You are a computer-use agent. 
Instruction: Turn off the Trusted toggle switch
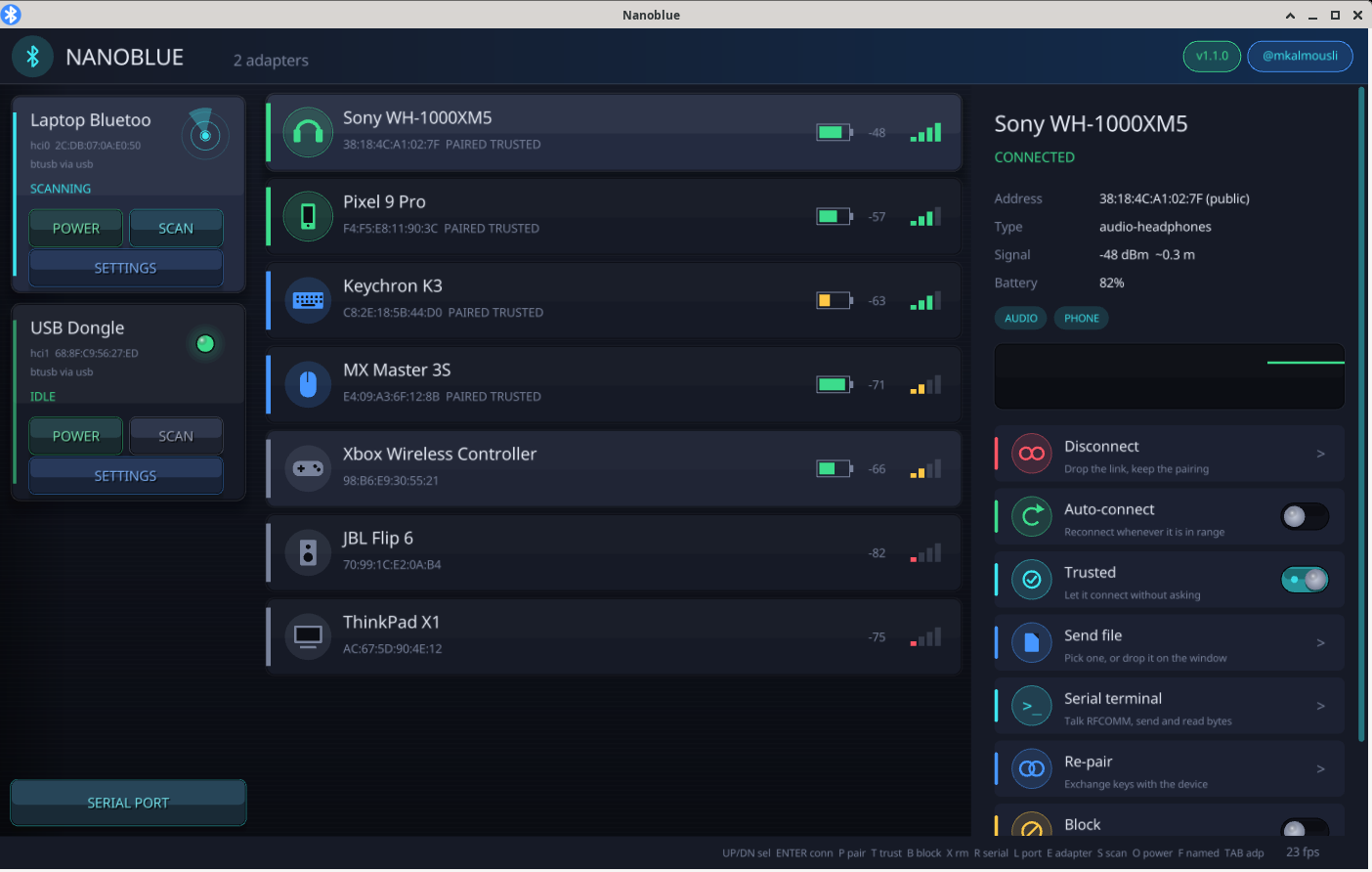pyautogui.click(x=1305, y=580)
